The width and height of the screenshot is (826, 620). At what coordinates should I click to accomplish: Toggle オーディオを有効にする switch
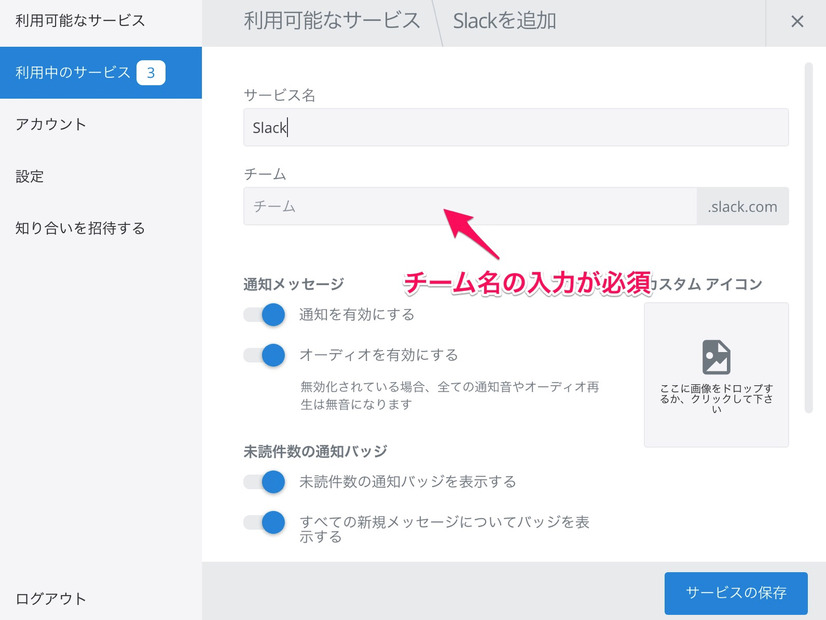click(264, 355)
